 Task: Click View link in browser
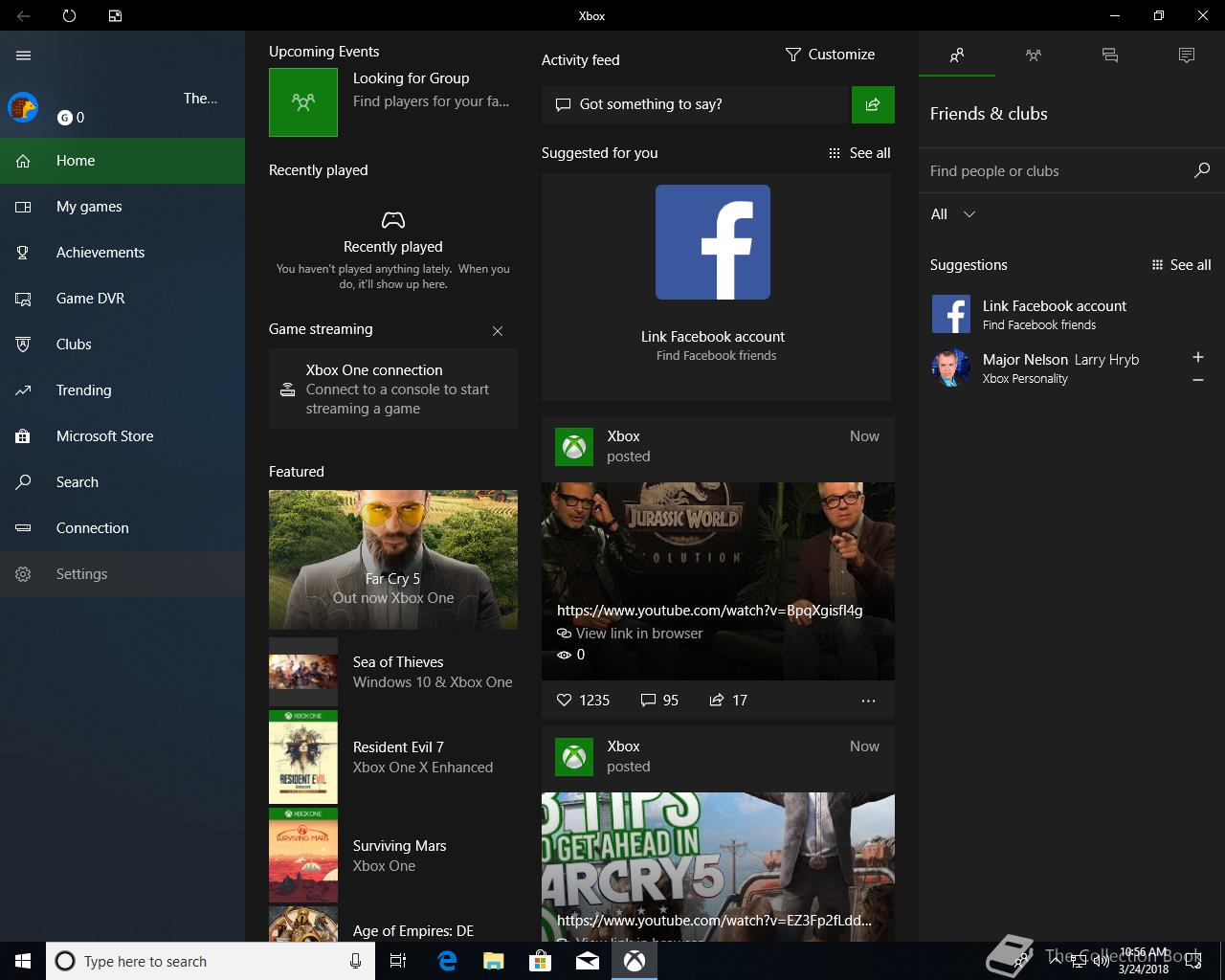(631, 634)
